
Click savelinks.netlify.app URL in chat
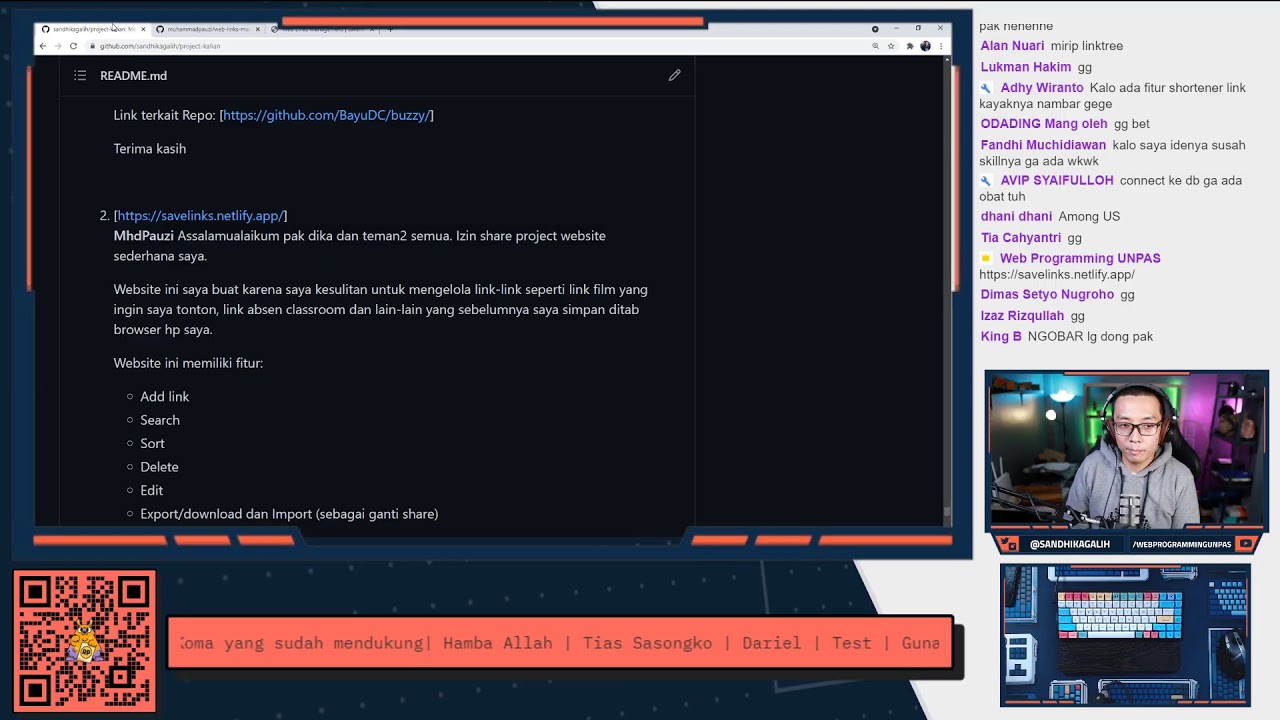tap(1056, 274)
